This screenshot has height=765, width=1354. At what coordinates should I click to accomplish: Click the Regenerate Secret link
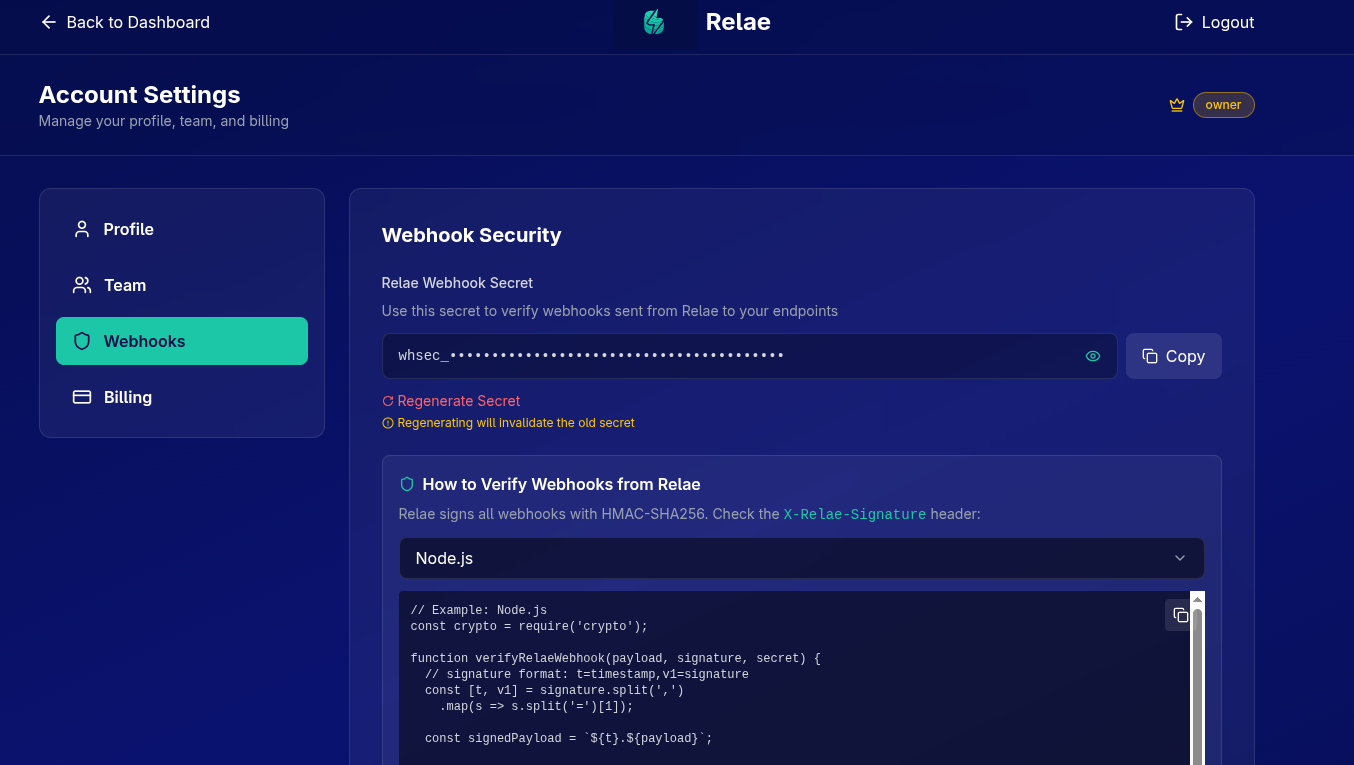coord(450,400)
